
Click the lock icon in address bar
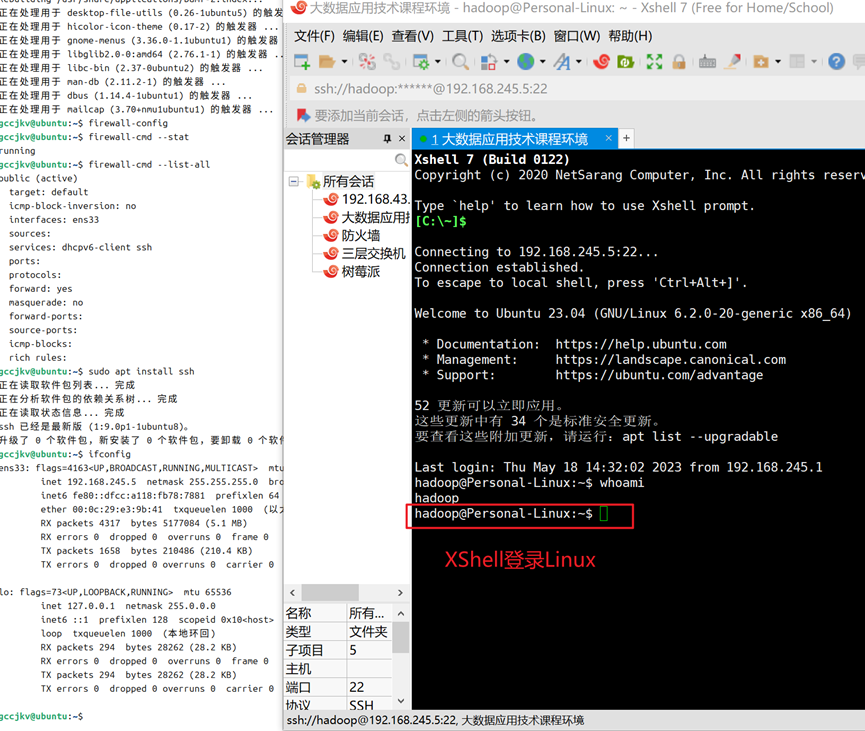click(302, 88)
